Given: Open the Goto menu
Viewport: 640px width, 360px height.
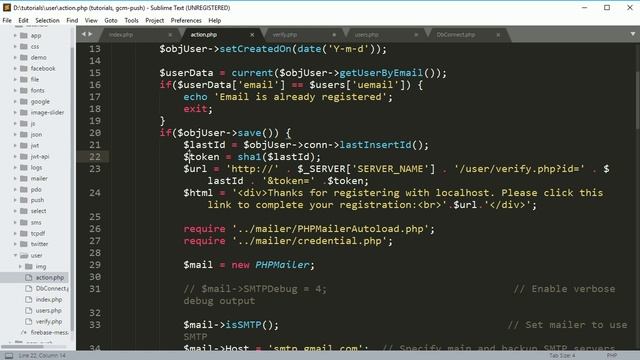Looking at the screenshot, I should point(111,20).
